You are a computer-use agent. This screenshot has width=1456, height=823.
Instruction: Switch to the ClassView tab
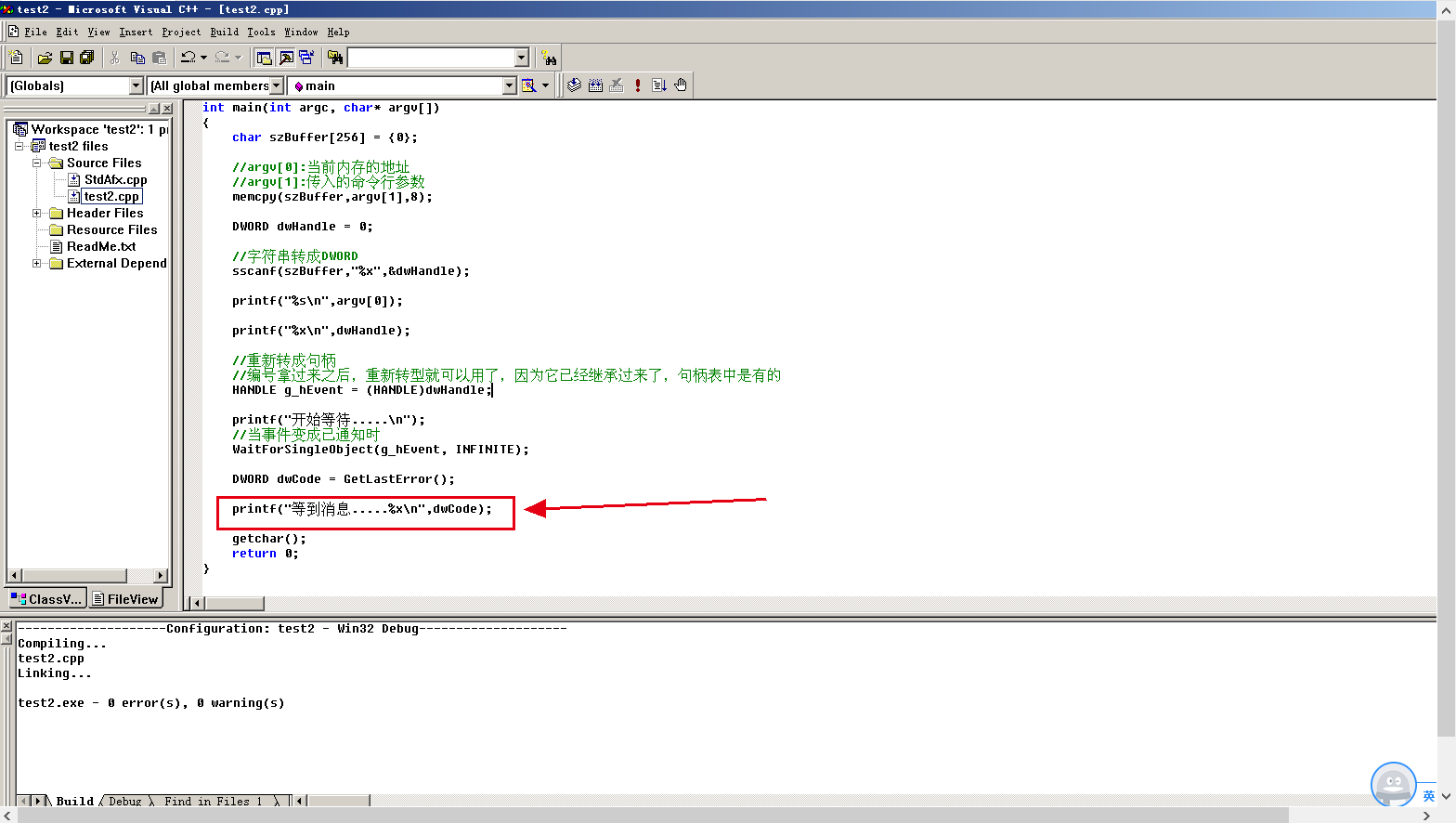(x=46, y=599)
